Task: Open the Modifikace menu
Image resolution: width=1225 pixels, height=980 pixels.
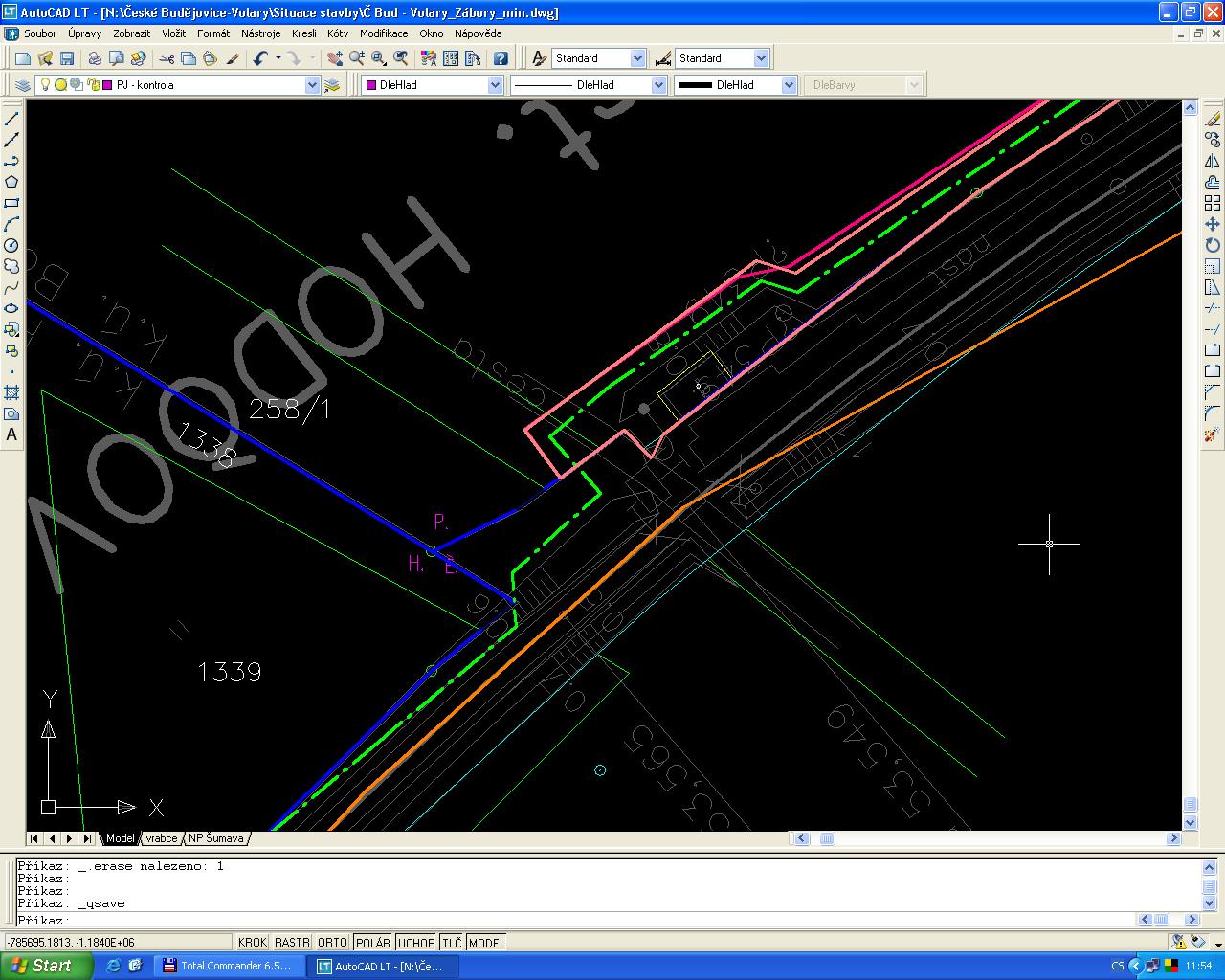Action: (x=384, y=33)
